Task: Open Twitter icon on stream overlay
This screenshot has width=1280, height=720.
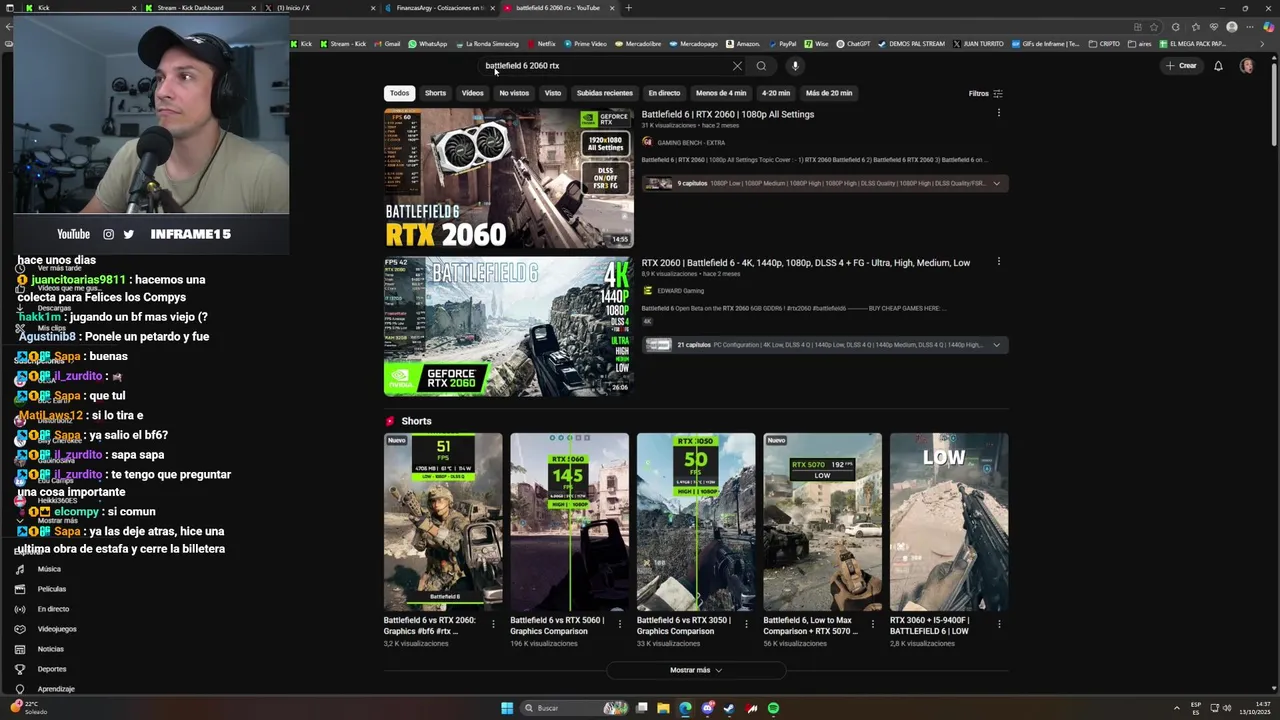Action: 128,234
